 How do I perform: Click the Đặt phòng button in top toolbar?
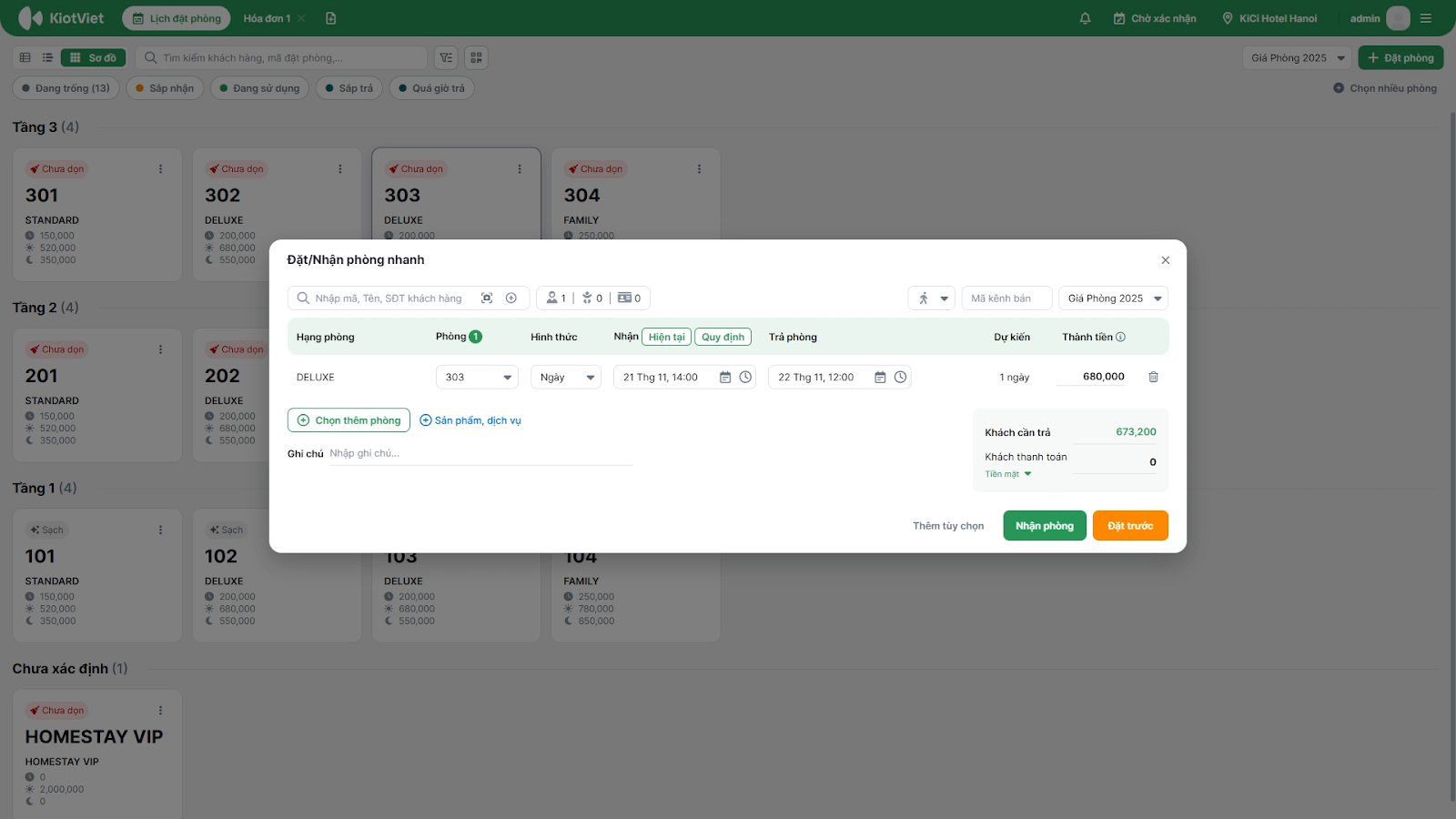click(1401, 58)
